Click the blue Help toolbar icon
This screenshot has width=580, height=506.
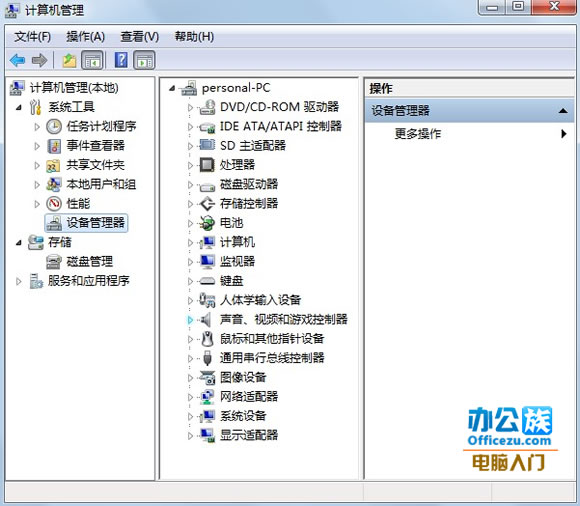[x=121, y=60]
